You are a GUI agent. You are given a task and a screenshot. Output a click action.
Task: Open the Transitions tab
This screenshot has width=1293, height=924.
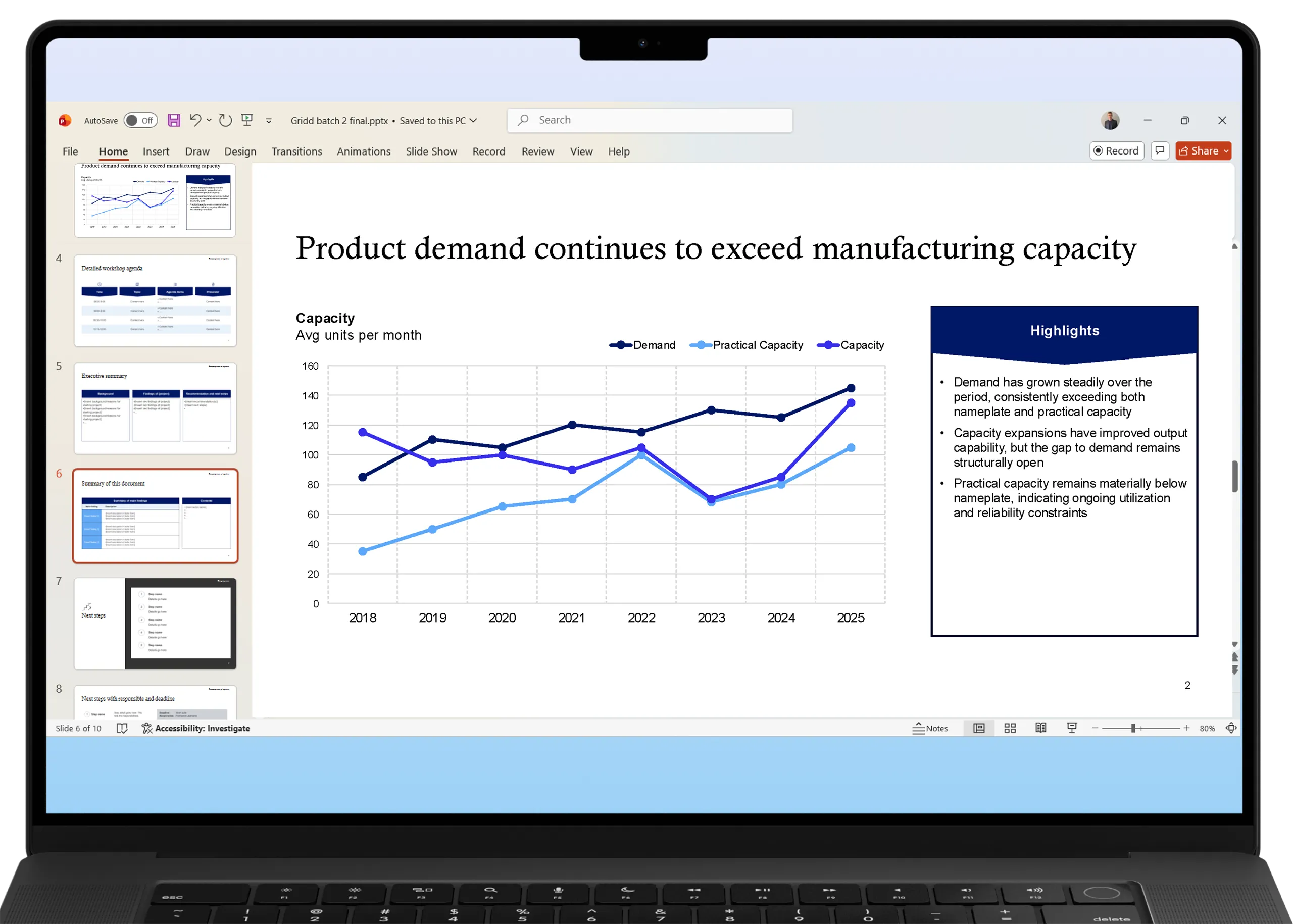(x=296, y=151)
